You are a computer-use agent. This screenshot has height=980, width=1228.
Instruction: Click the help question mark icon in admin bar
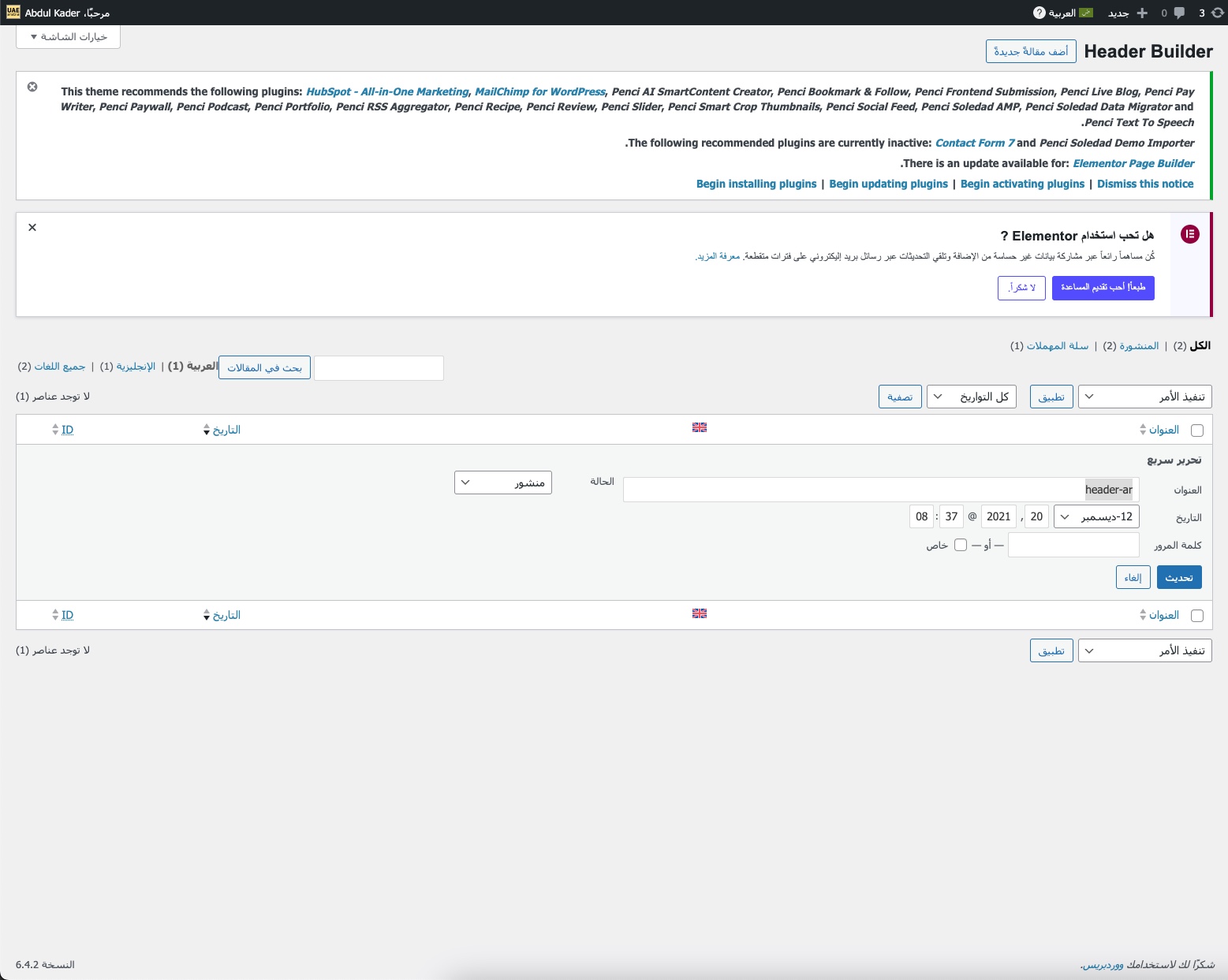tap(1040, 13)
